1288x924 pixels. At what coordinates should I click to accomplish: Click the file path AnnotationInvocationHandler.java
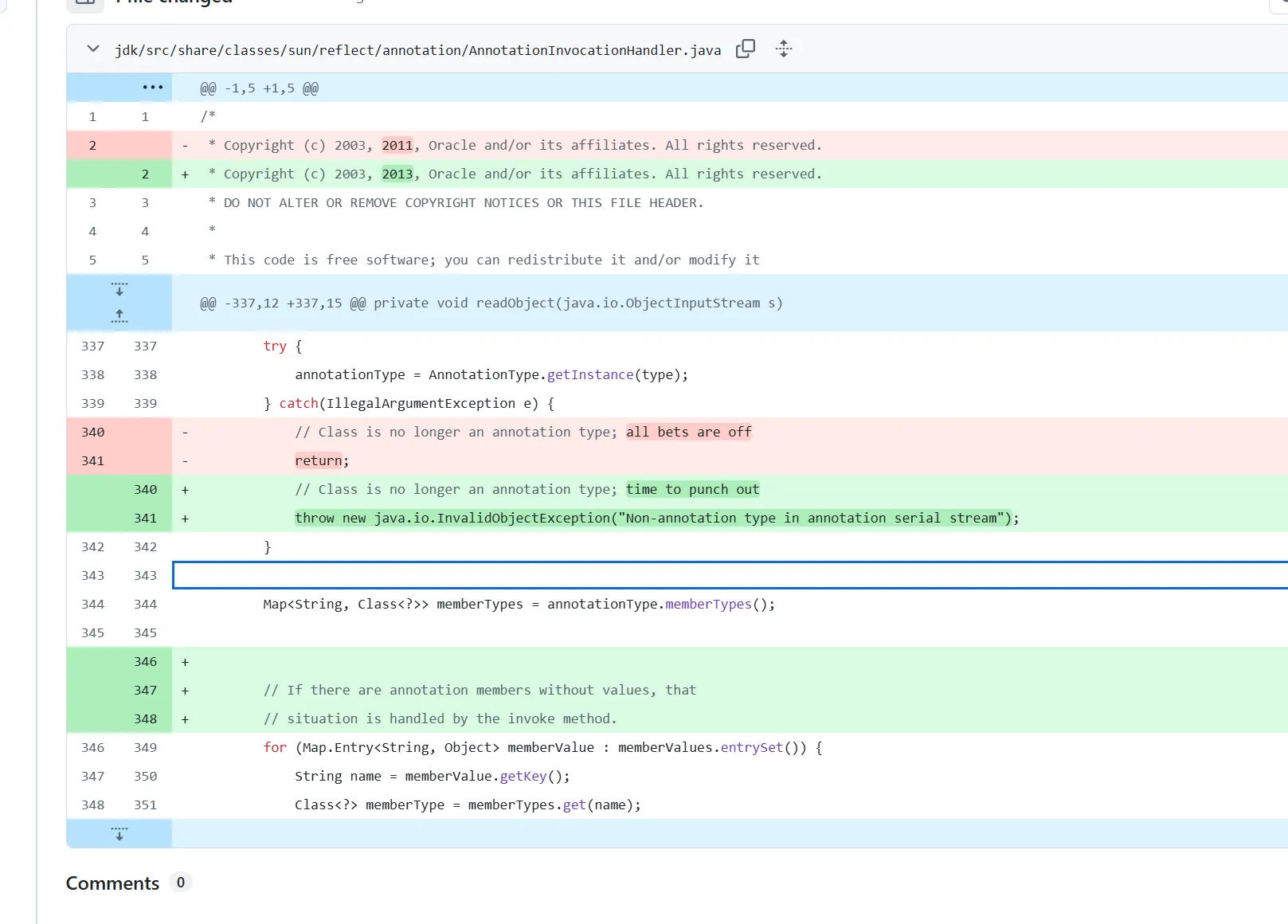(x=418, y=50)
